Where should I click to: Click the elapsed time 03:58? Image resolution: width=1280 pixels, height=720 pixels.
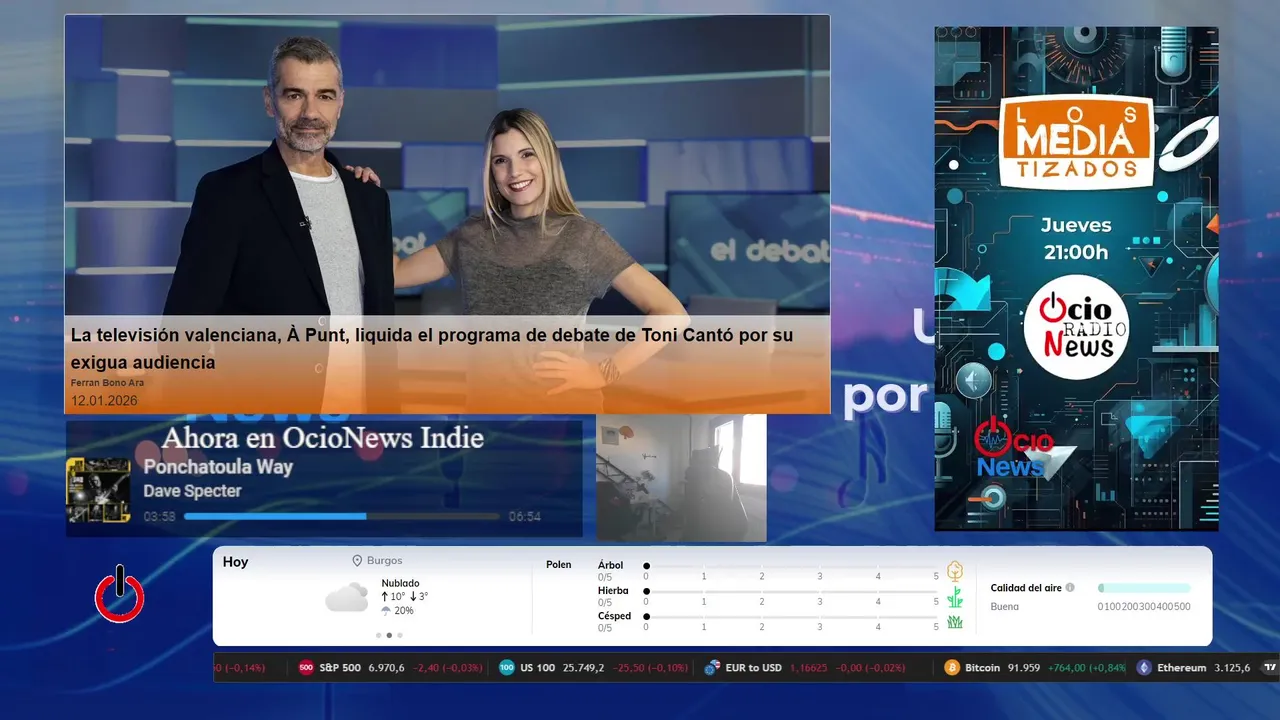click(160, 517)
